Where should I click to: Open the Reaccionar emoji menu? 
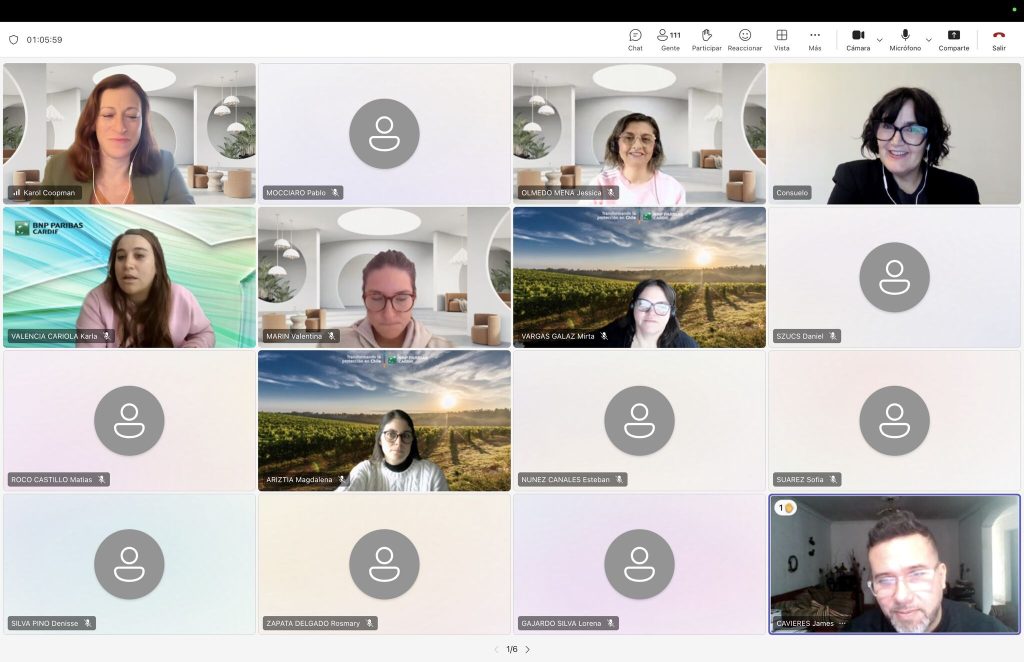click(x=744, y=40)
